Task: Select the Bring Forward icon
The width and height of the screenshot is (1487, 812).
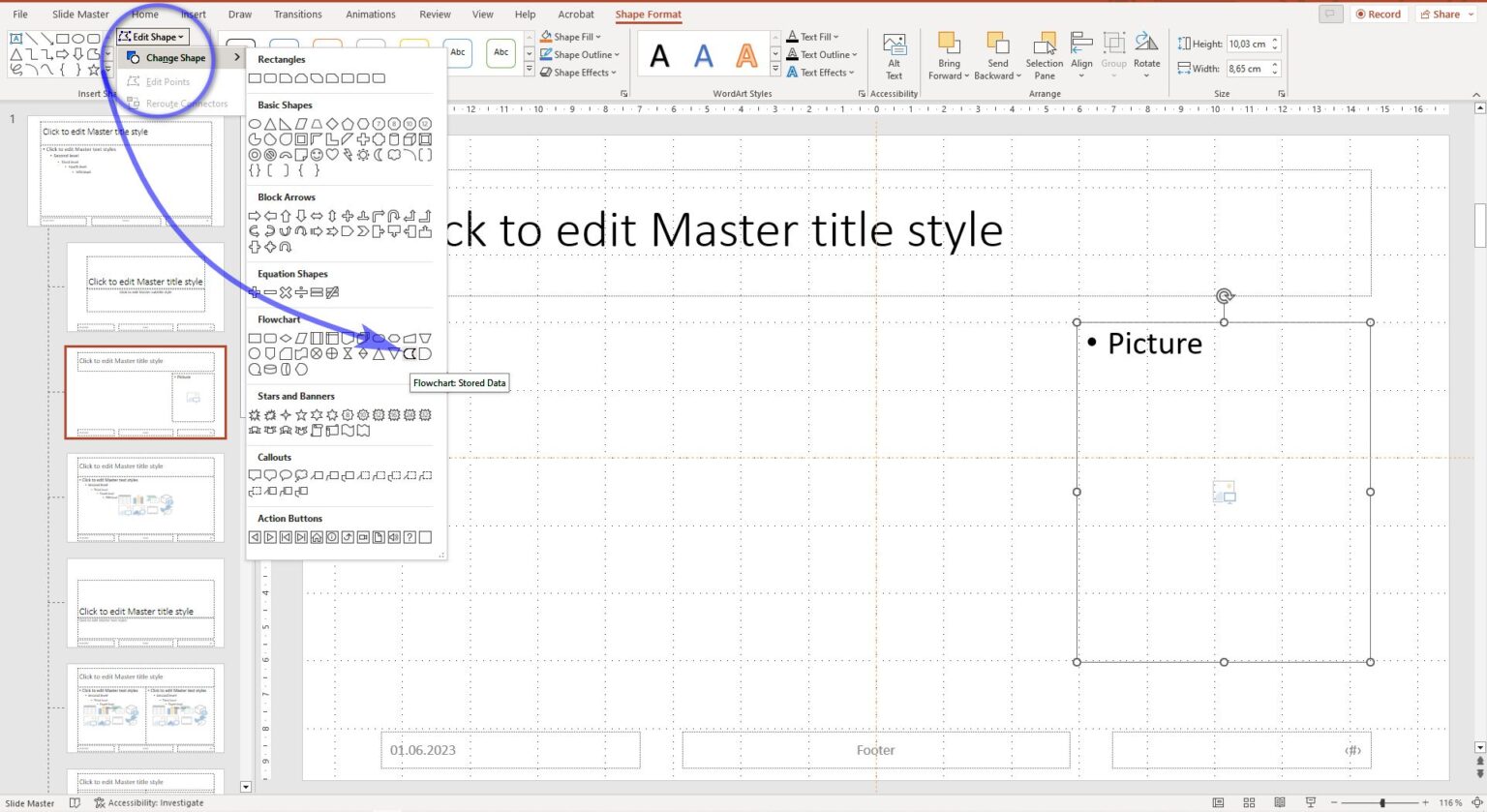Action: 948,55
